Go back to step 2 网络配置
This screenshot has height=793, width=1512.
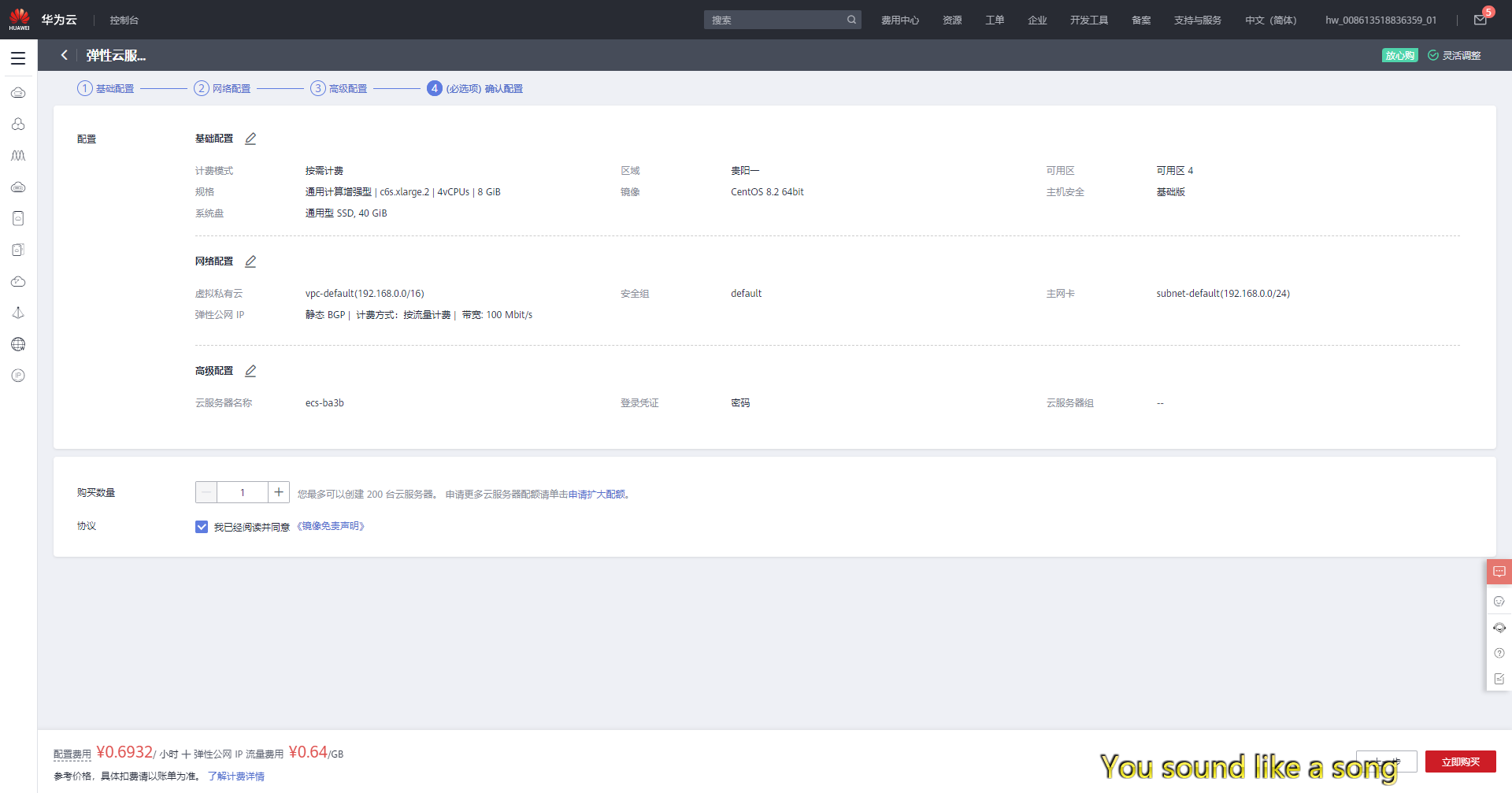point(228,88)
